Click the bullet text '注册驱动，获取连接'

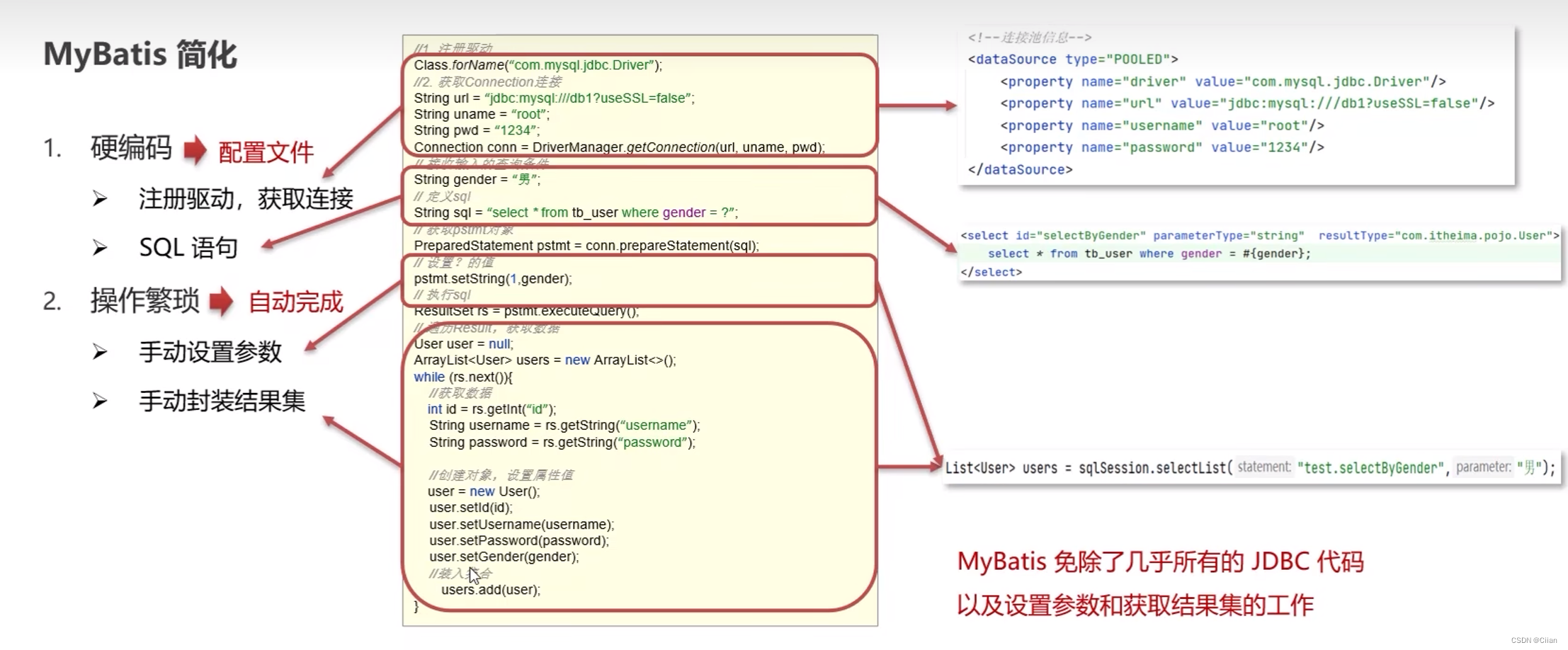[x=246, y=199]
